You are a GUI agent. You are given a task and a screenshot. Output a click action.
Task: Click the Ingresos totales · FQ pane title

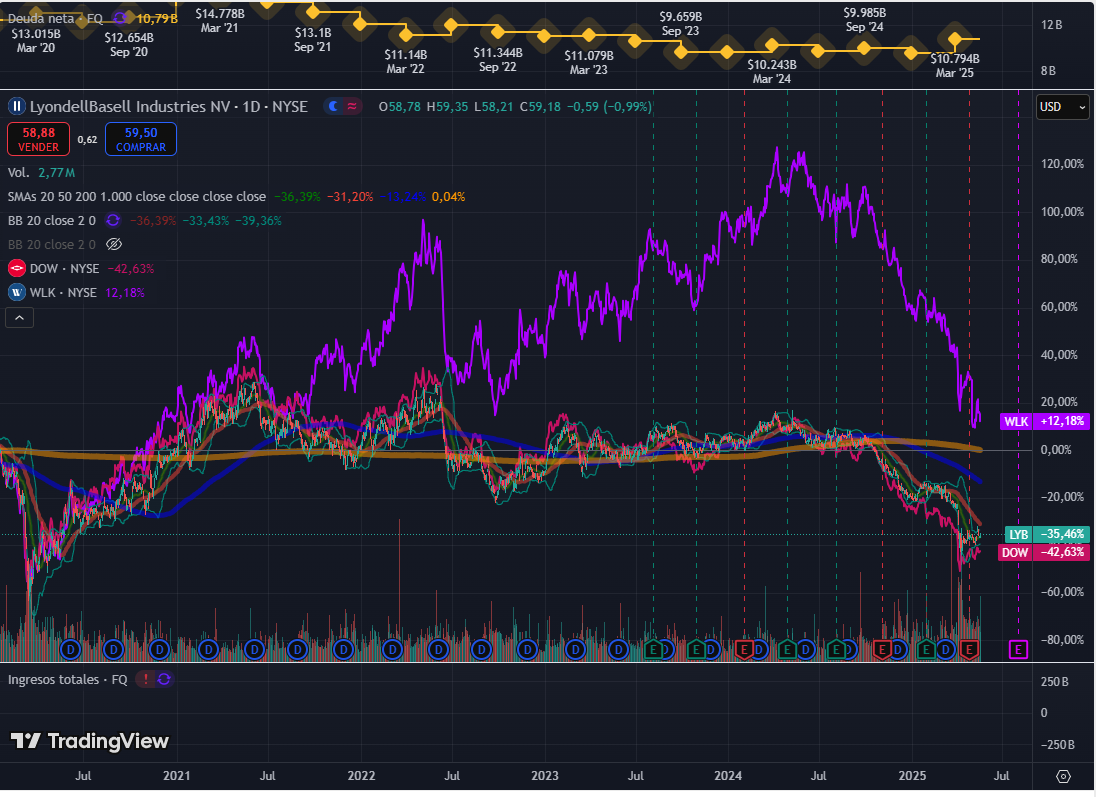(x=67, y=680)
